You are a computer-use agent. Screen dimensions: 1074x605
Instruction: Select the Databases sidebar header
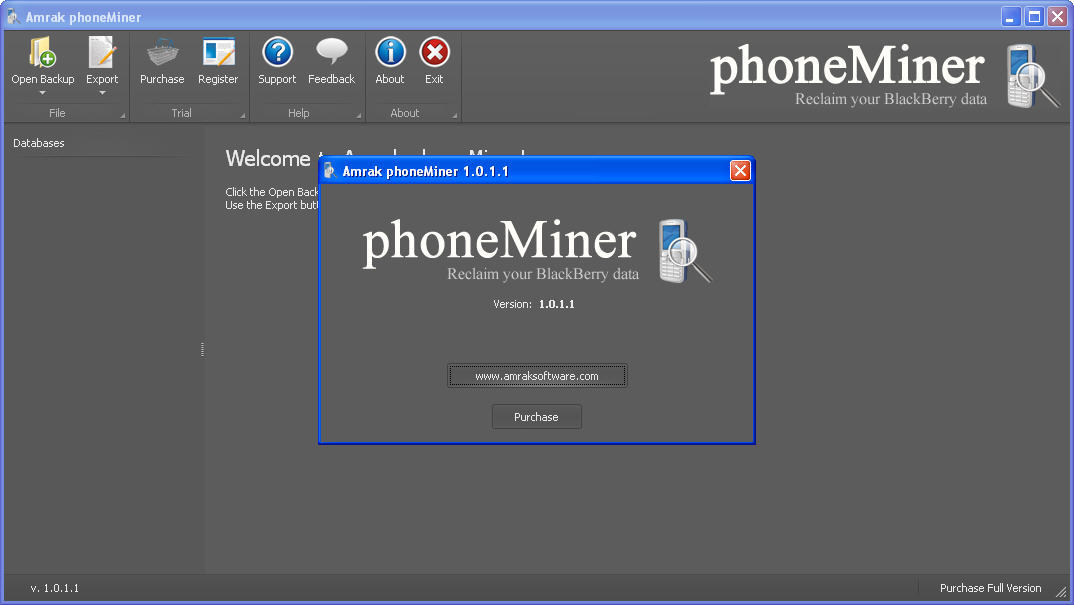[x=38, y=143]
